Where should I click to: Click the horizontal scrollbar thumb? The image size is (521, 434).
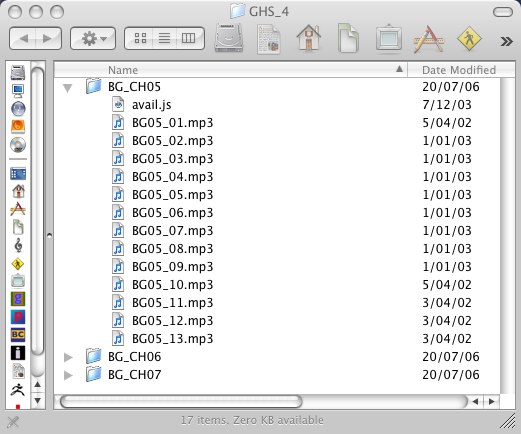click(x=181, y=402)
